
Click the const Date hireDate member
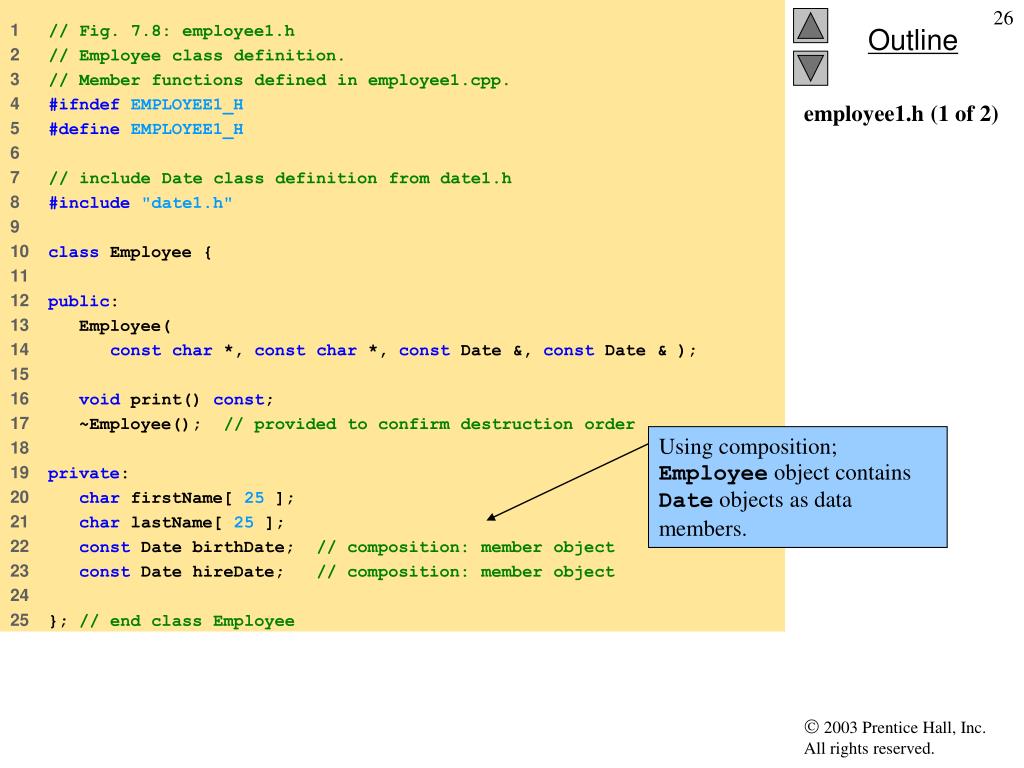[x=182, y=572]
